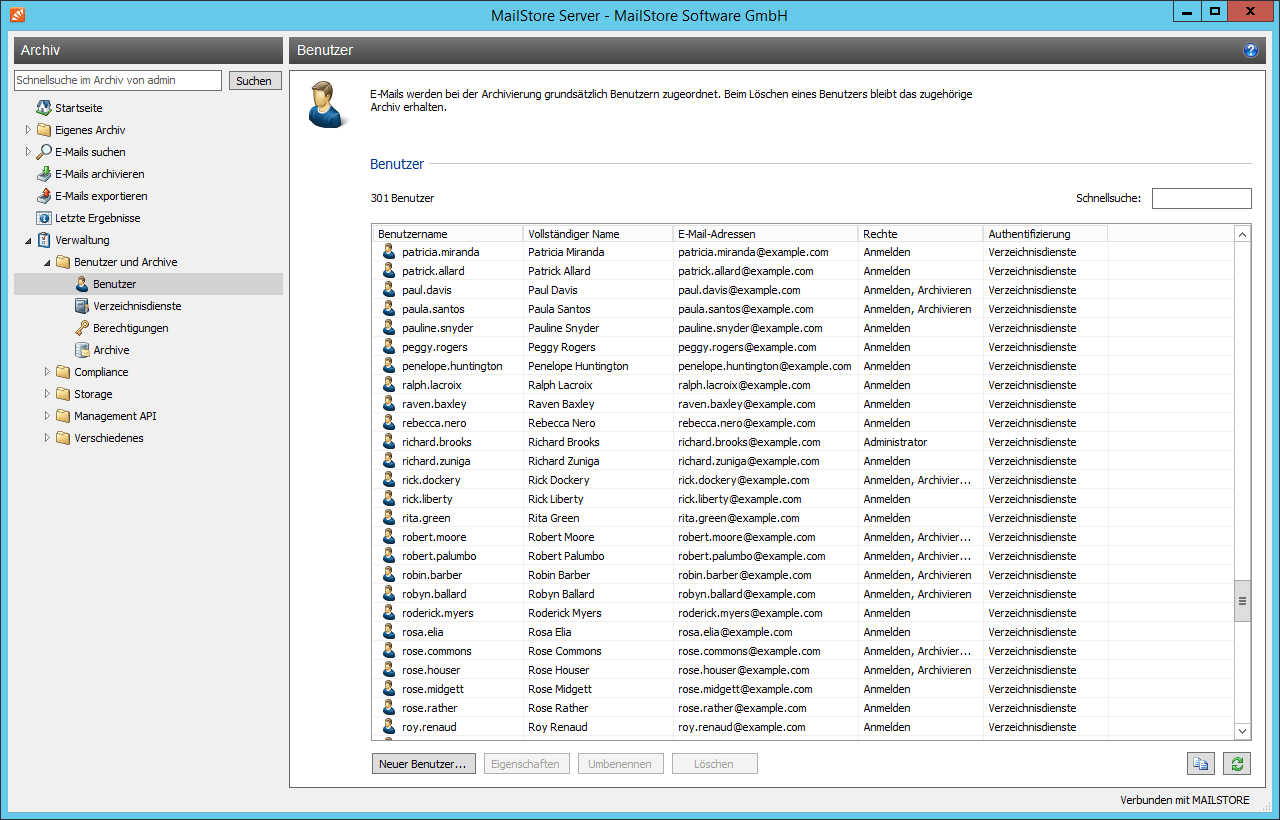This screenshot has width=1280, height=820.
Task: Sort list by Rechte column header
Action: 920,234
